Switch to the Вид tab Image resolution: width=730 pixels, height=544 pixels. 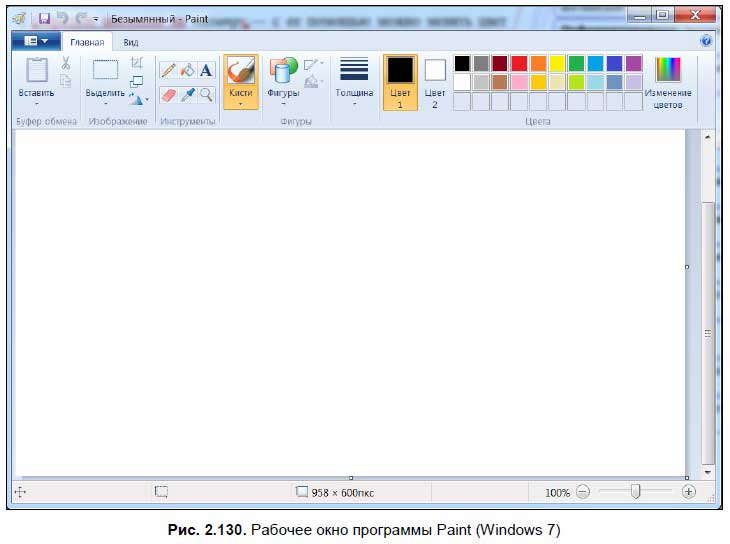131,43
